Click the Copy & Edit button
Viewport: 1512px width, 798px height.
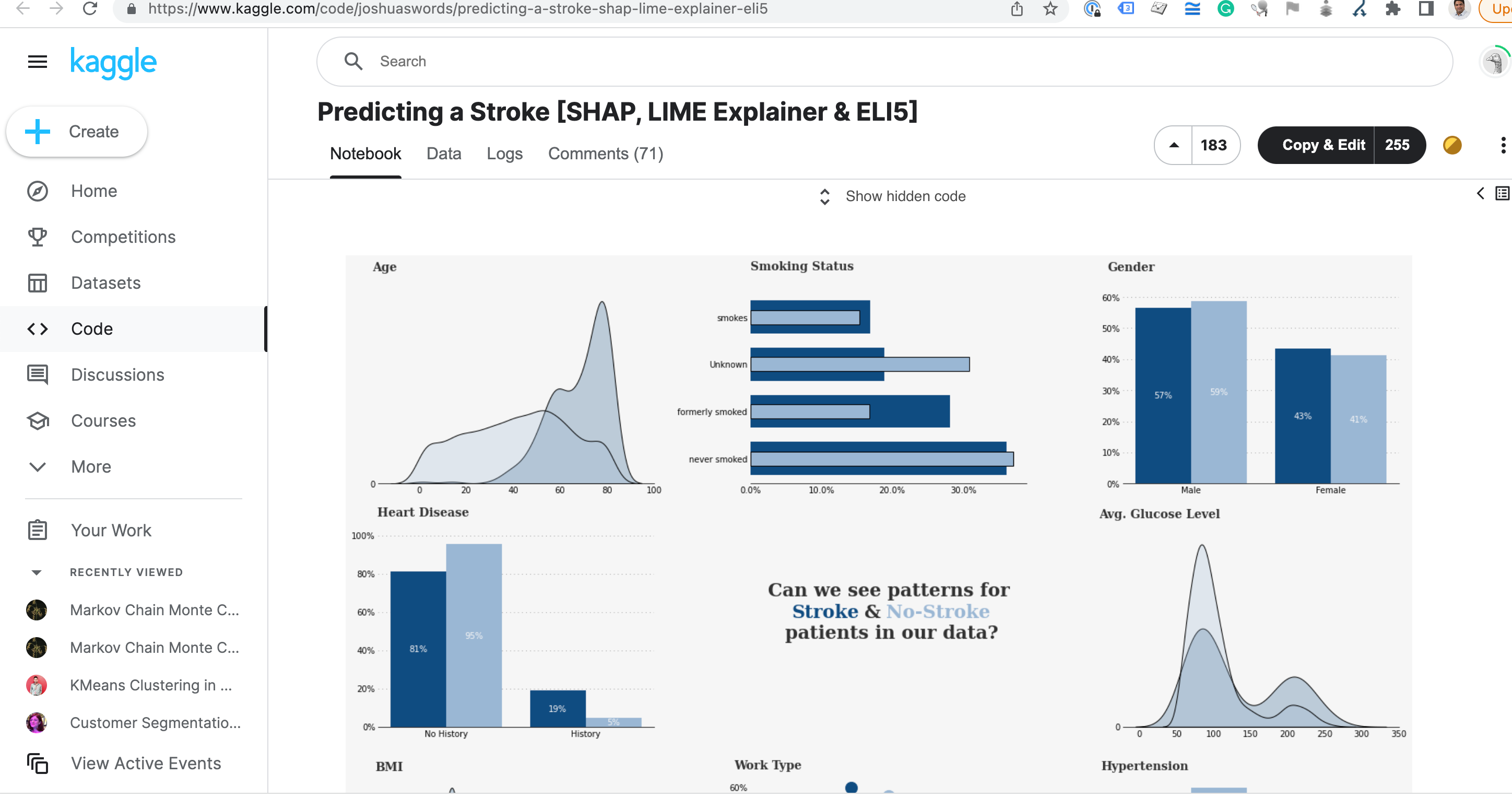click(x=1323, y=145)
